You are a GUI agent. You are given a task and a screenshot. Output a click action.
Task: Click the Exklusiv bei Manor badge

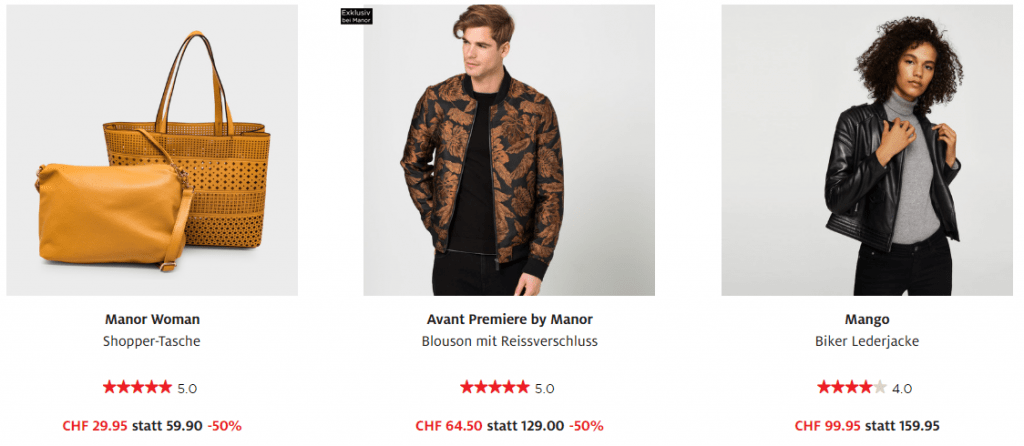[x=356, y=16]
